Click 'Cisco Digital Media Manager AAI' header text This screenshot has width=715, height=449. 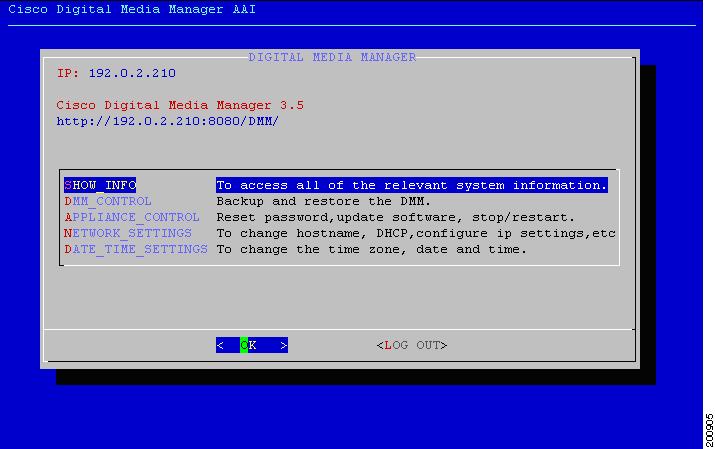(132, 9)
